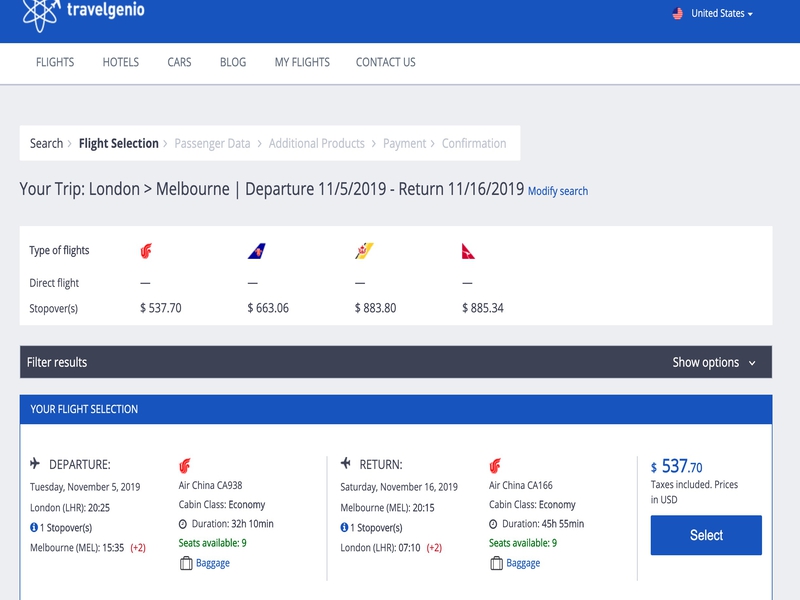Click the Tuesday, November 5, 2019 date

tap(85, 487)
